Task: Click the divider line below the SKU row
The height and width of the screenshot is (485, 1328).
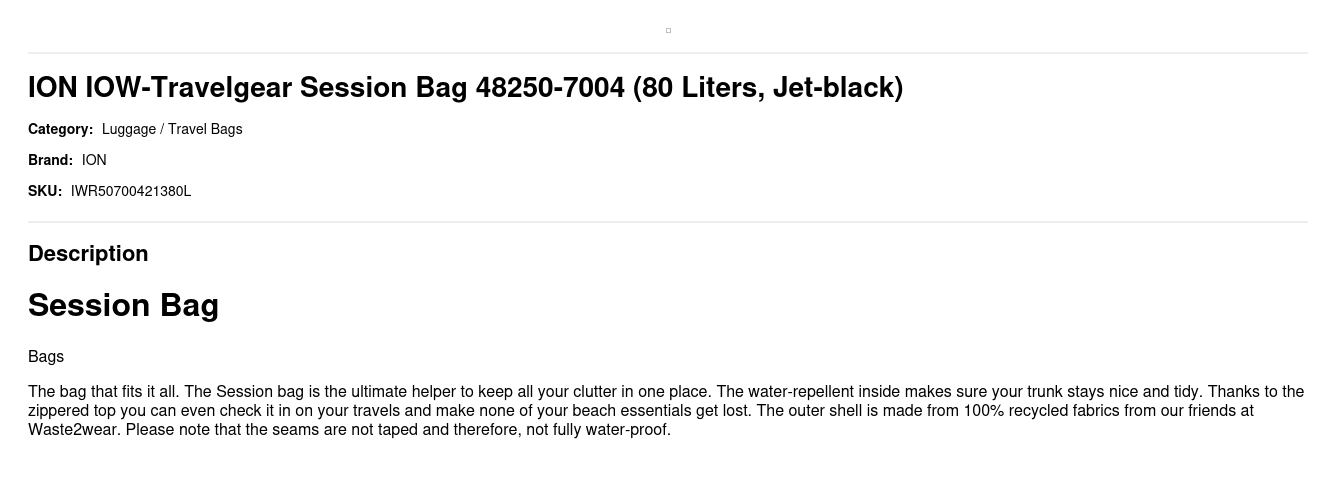Action: [x=668, y=222]
